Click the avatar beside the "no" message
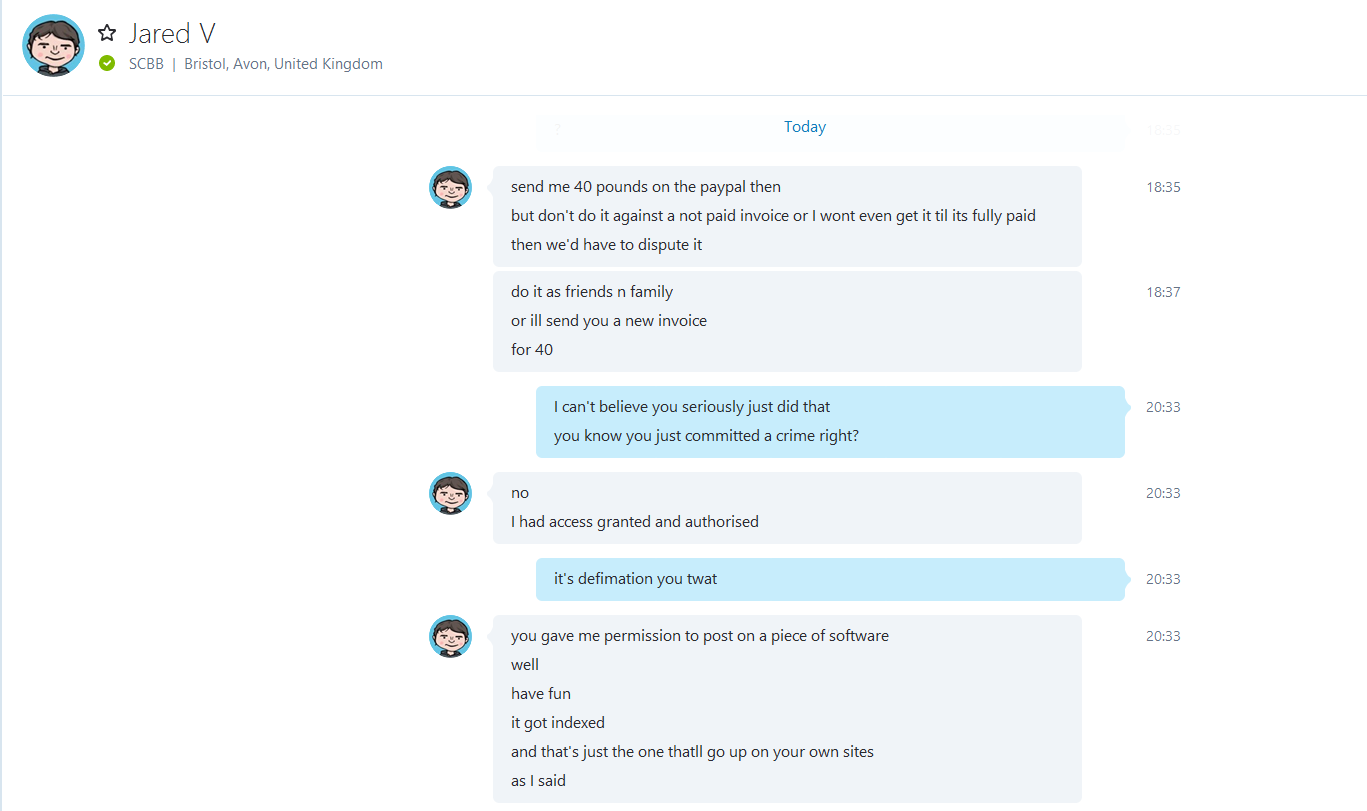The image size is (1367, 811). 450,493
